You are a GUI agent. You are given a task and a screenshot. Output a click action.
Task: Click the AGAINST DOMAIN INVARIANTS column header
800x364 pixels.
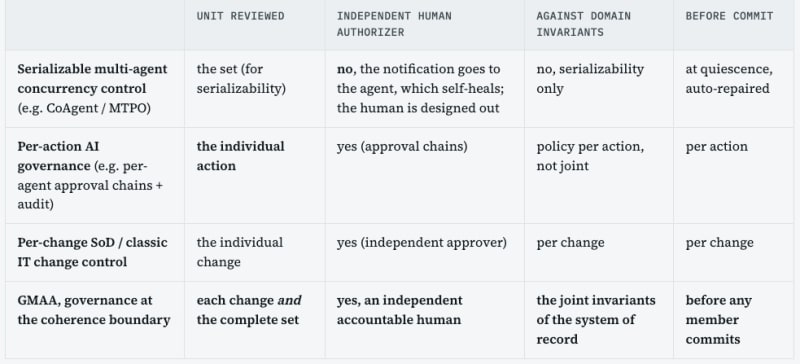click(583, 24)
